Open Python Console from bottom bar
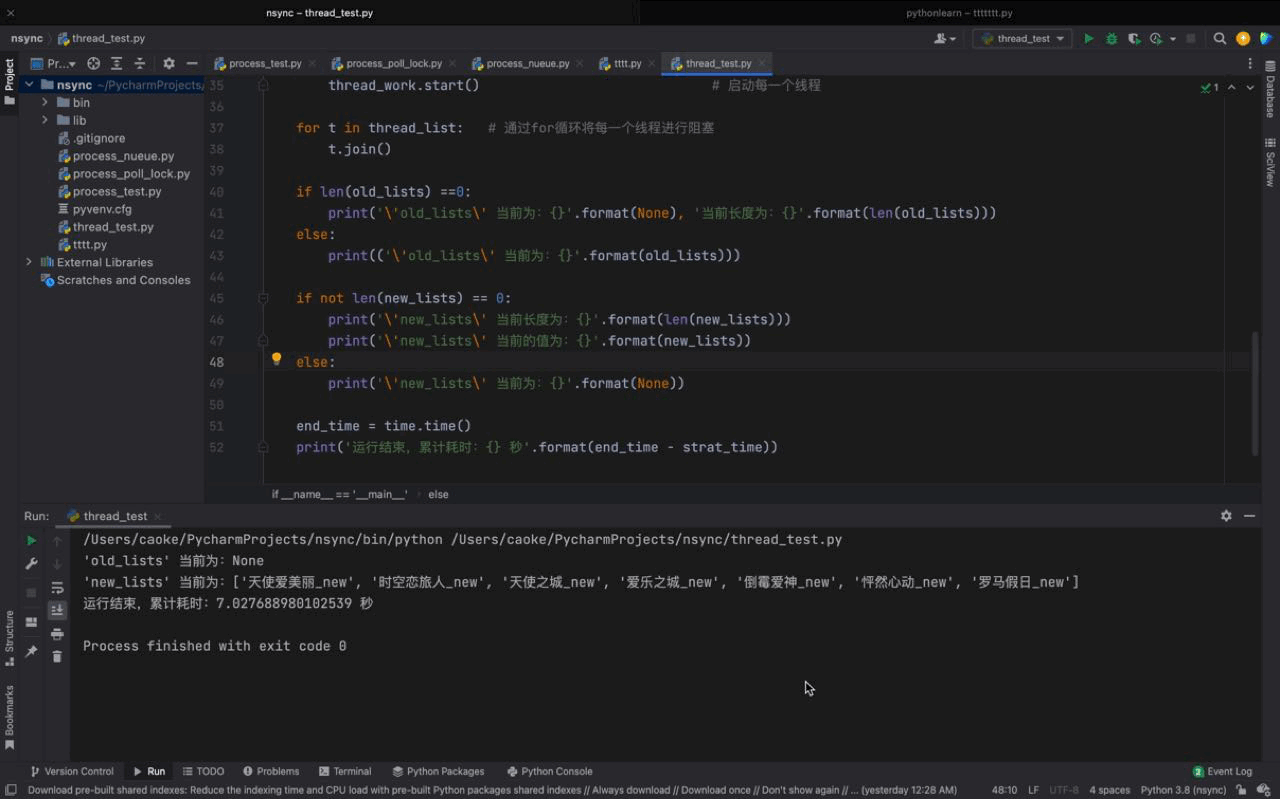Image resolution: width=1280 pixels, height=799 pixels. 549,771
